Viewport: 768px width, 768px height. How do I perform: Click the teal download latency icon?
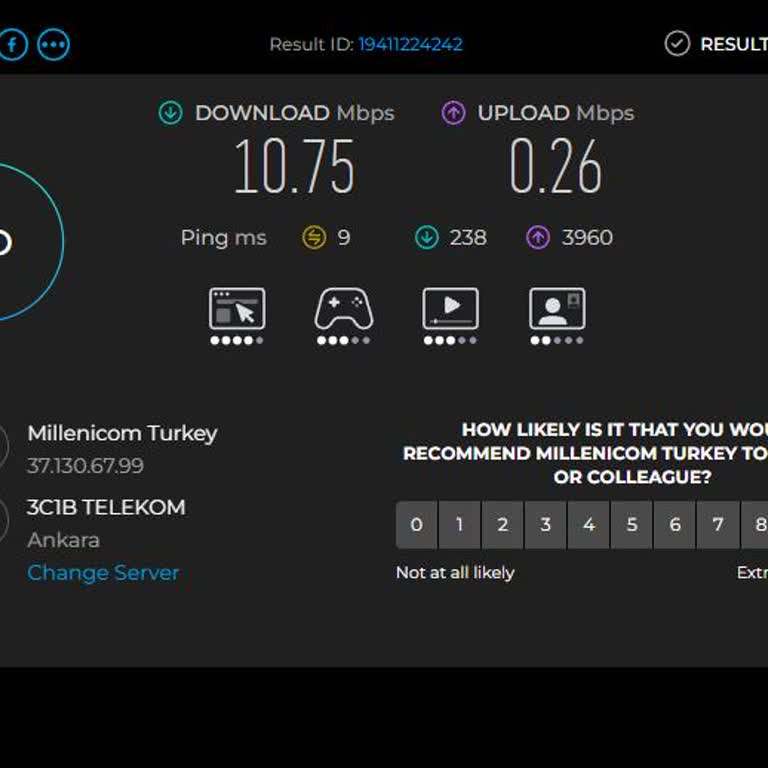427,238
